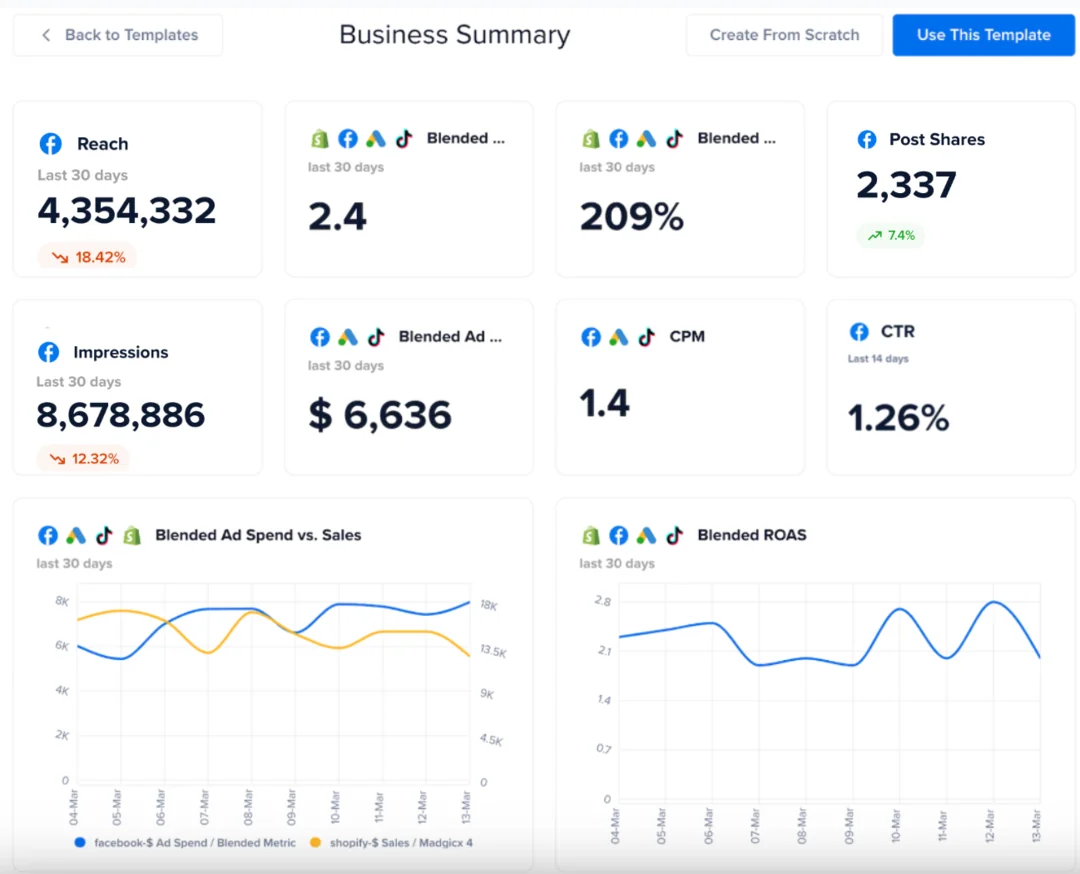
Task: Click orange shopify Sales legend dot
Action: [x=315, y=842]
